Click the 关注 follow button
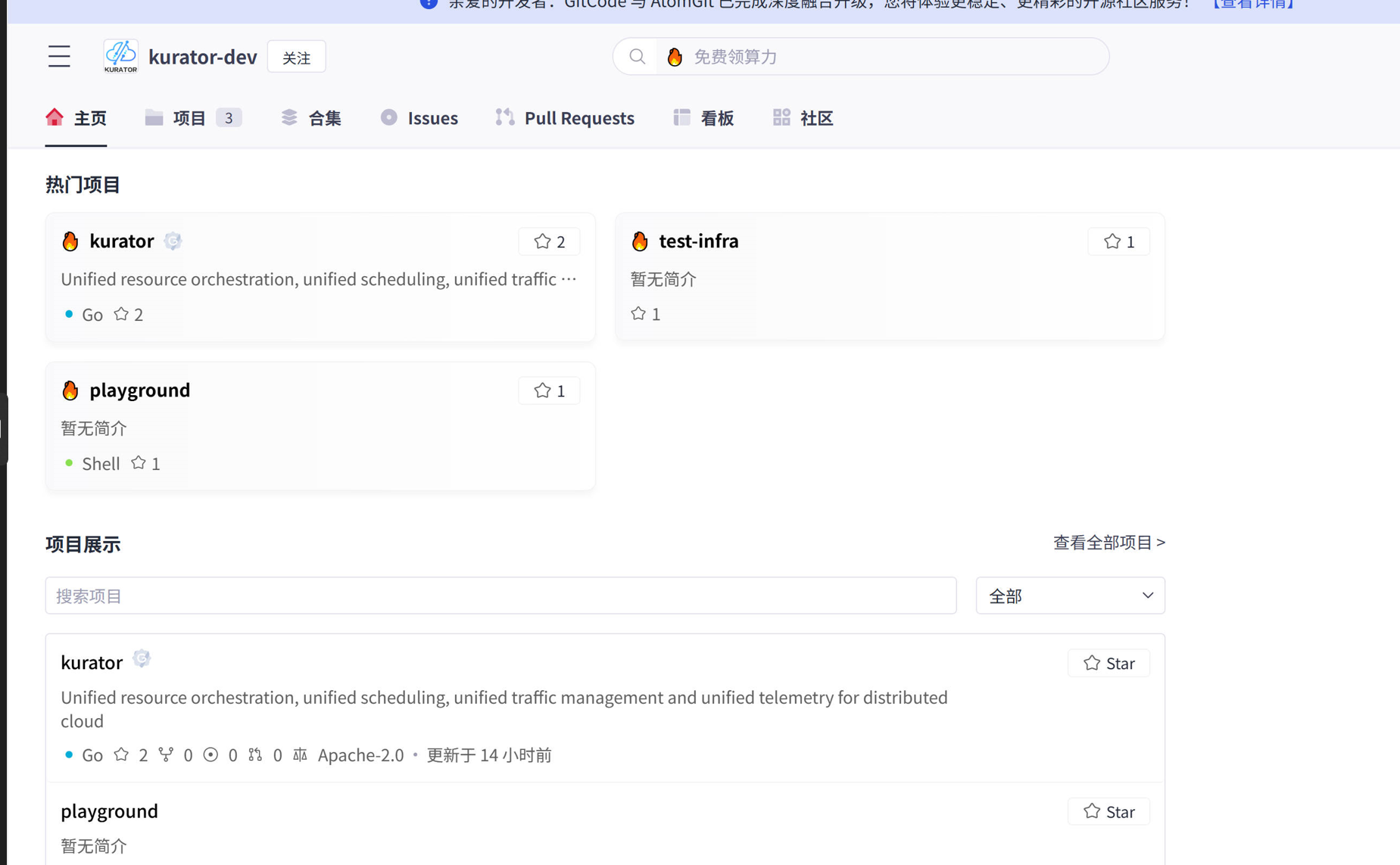This screenshot has width=1400, height=865. click(x=296, y=56)
